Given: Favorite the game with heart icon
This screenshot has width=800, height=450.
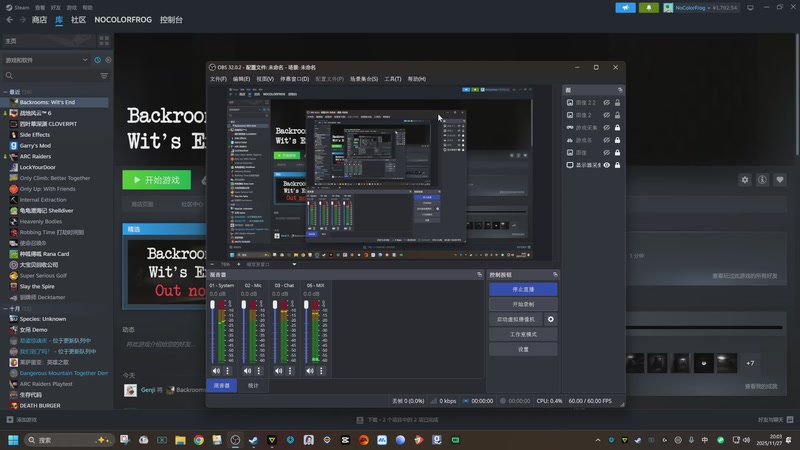Looking at the screenshot, I should point(780,180).
